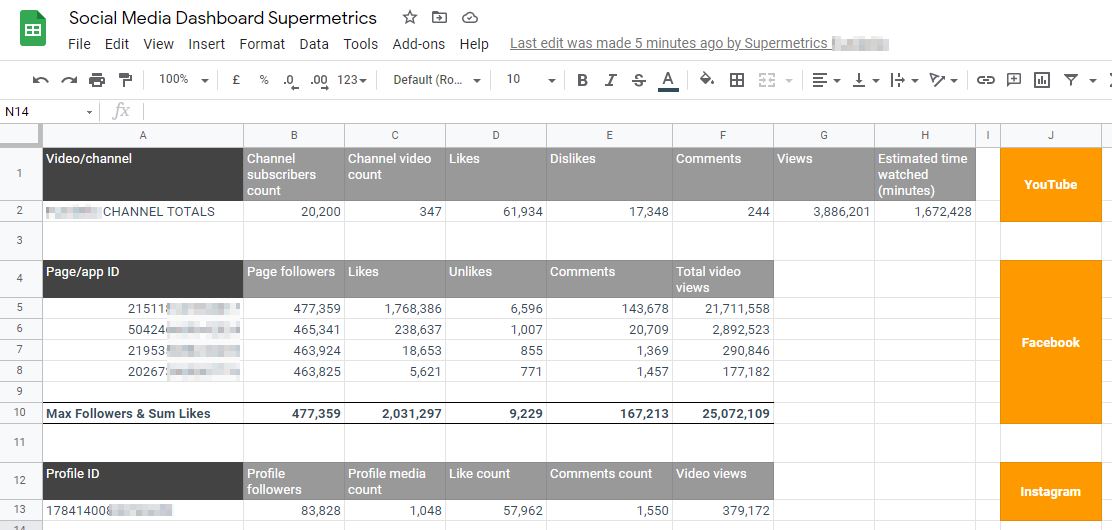Select the cell with 83,828

pos(294,510)
